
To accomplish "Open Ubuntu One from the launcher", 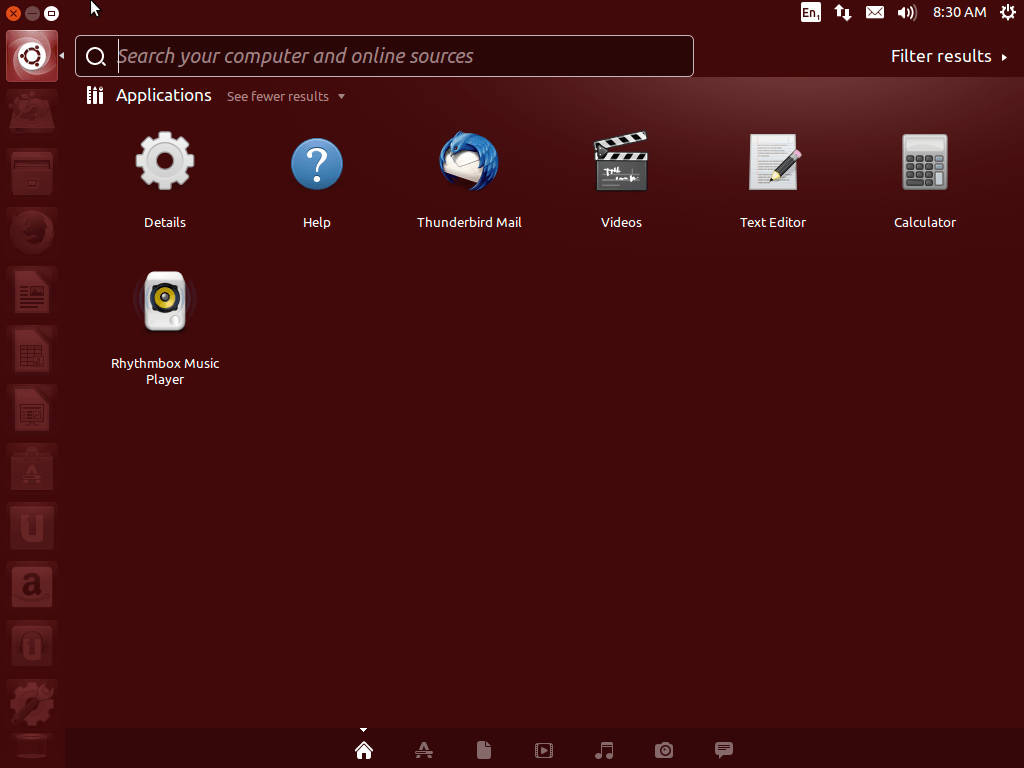I will coord(32,526).
